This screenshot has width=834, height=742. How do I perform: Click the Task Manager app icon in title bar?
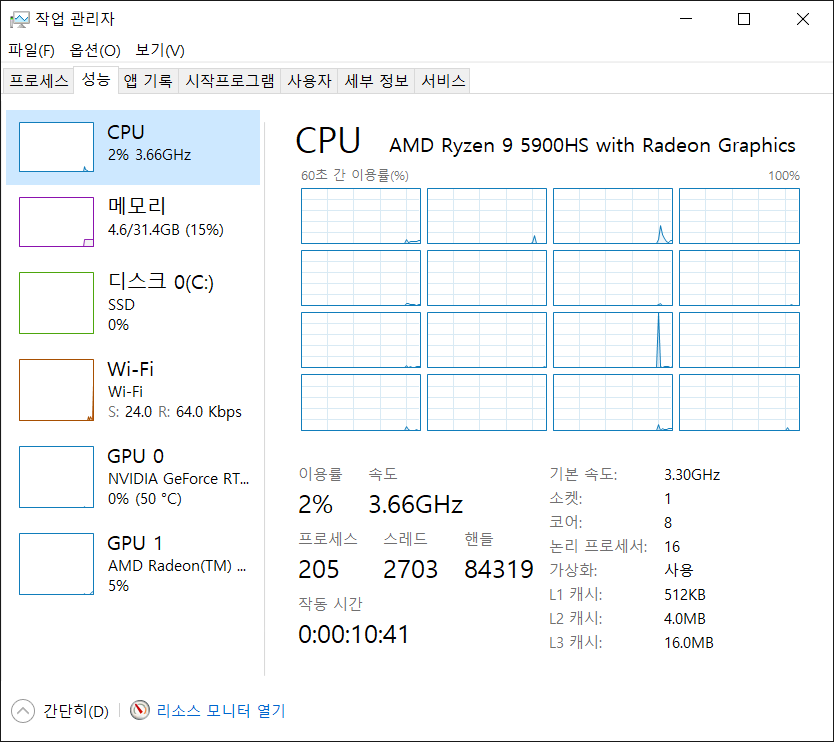click(18, 19)
